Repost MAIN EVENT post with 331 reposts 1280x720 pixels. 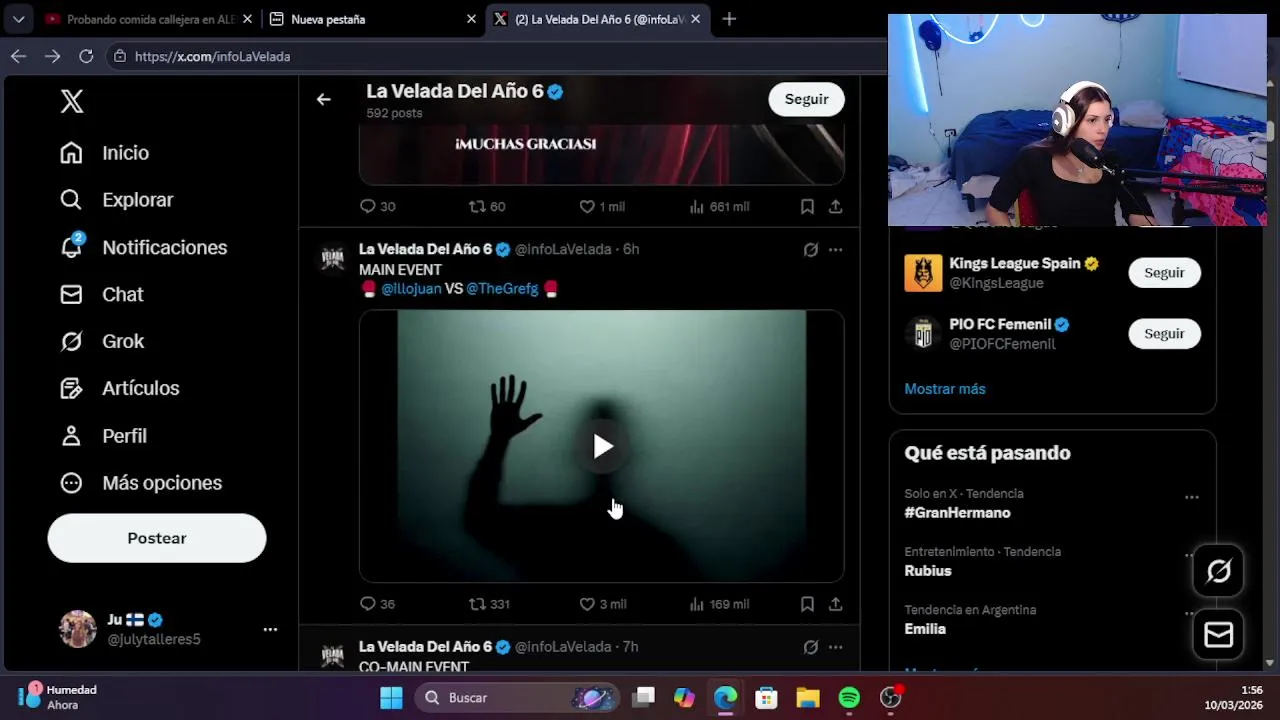point(489,604)
